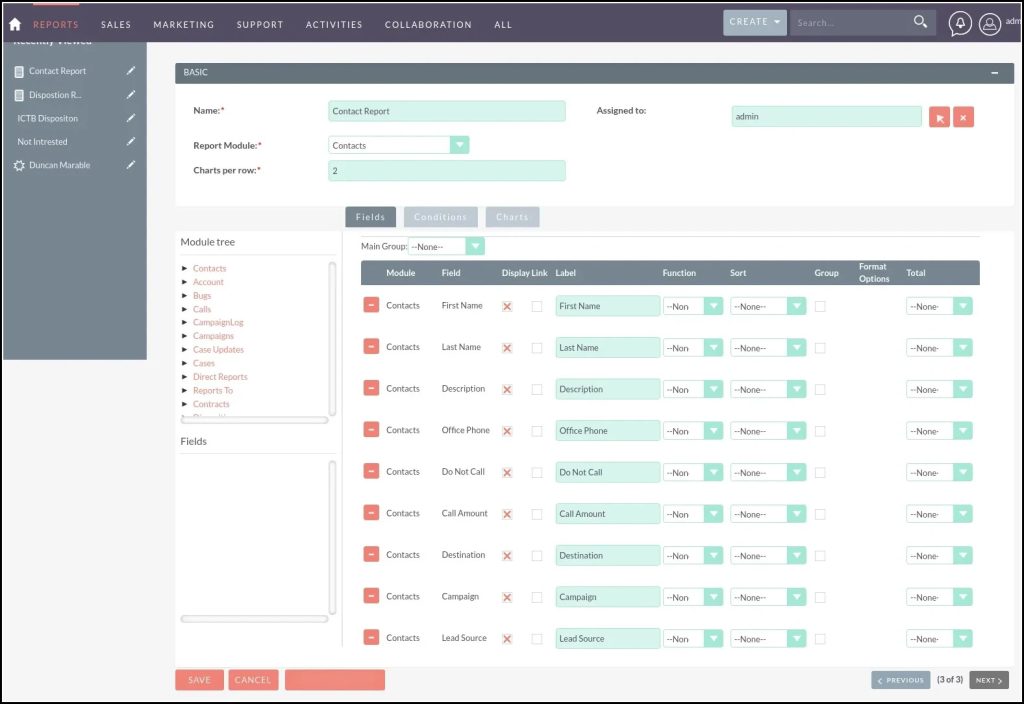The image size is (1024, 704).
Task: Open the Main Group dropdown
Action: [474, 246]
